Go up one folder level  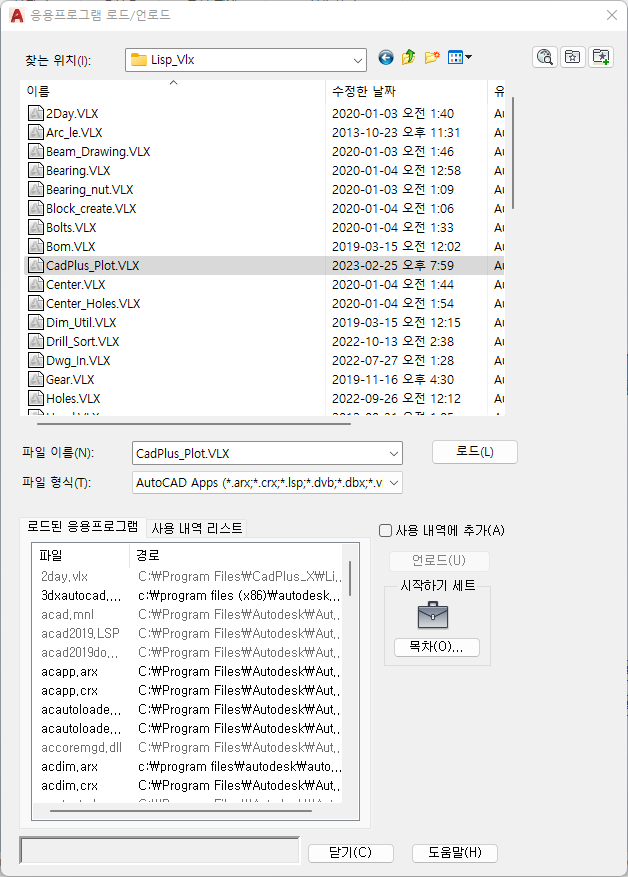(409, 57)
